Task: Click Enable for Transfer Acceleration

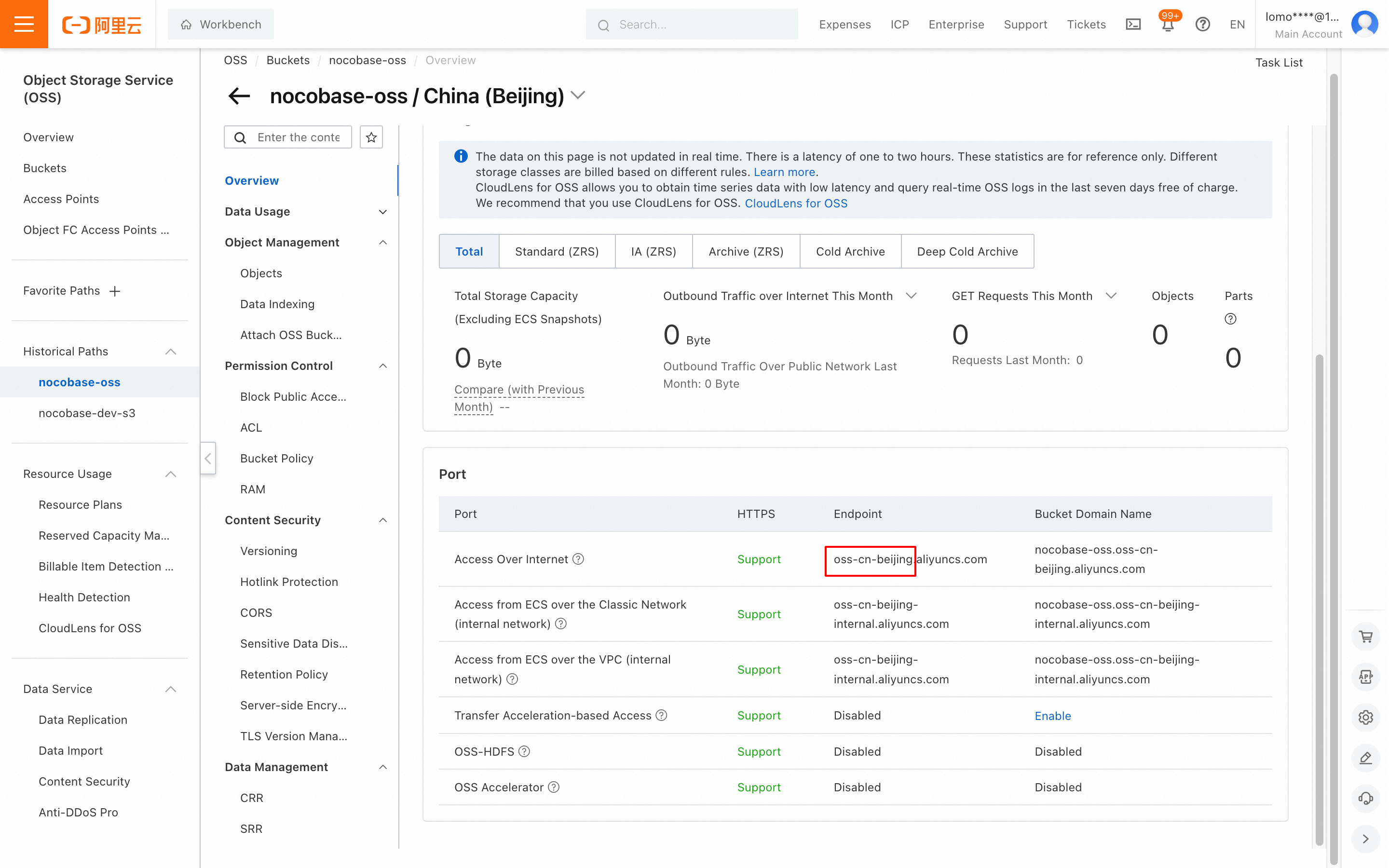Action: click(x=1052, y=715)
